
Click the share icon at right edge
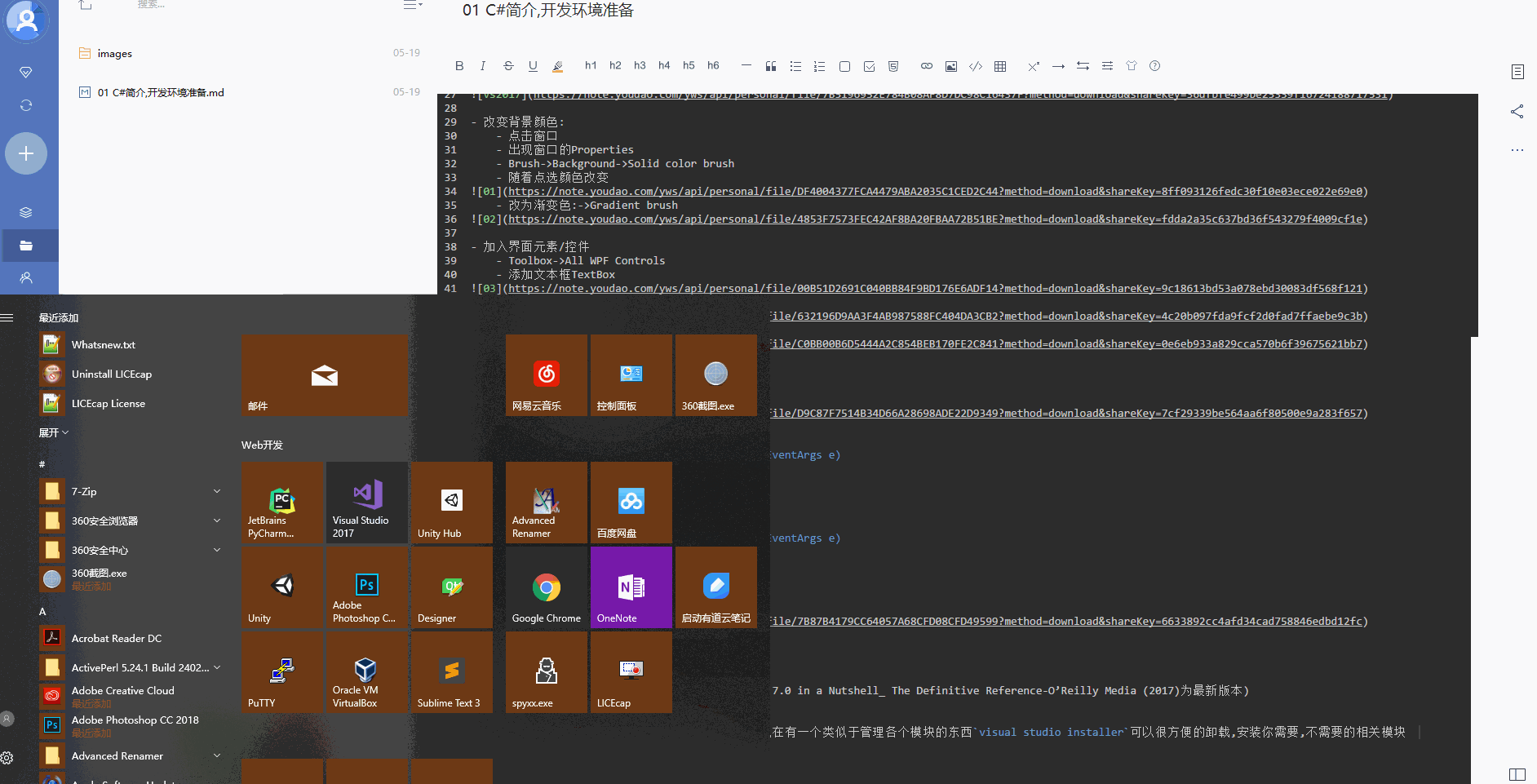point(1517,112)
